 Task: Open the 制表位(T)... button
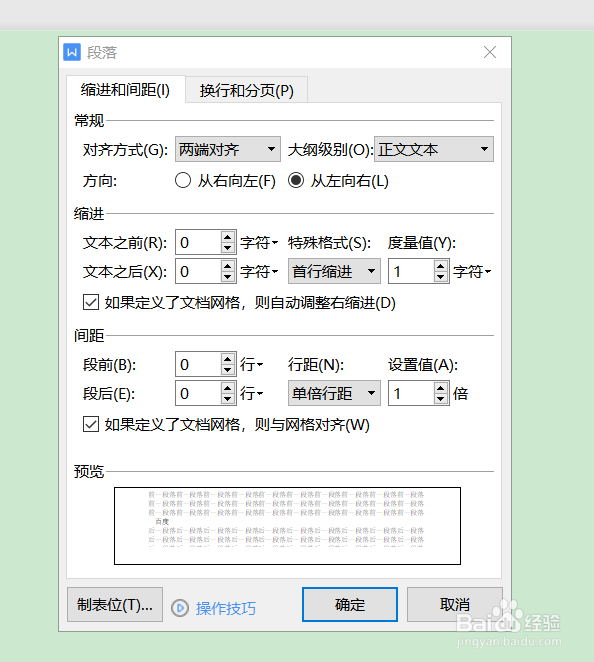click(115, 605)
